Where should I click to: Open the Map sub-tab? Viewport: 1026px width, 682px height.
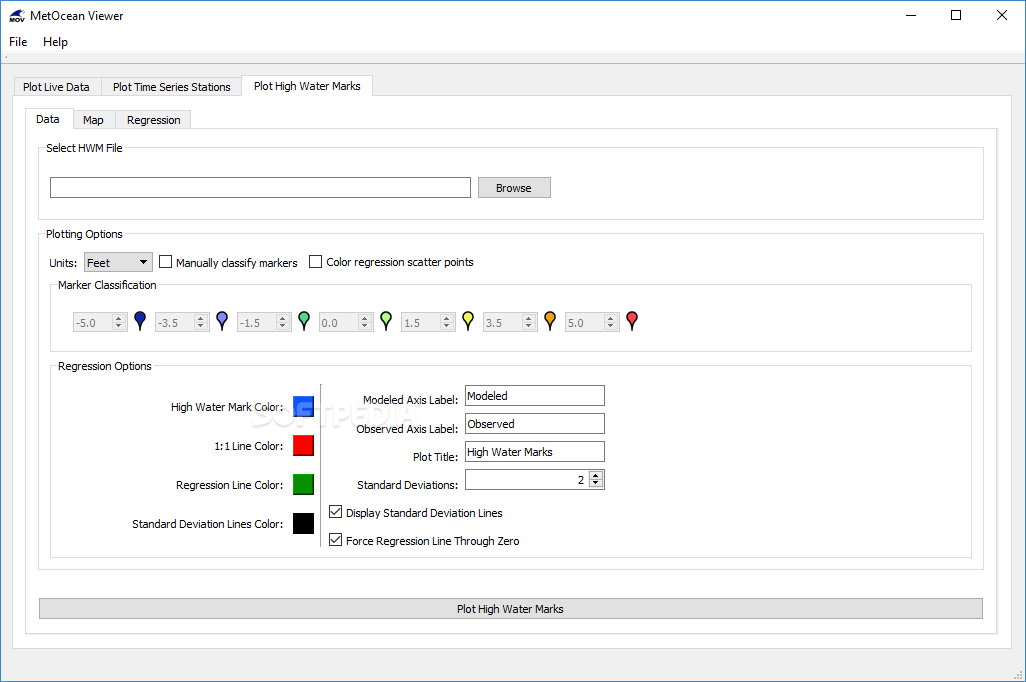[93, 120]
